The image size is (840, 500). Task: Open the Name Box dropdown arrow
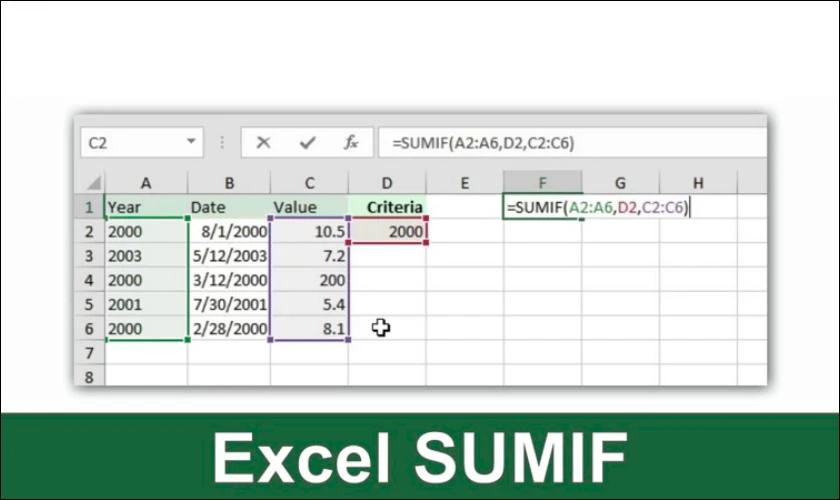point(191,141)
